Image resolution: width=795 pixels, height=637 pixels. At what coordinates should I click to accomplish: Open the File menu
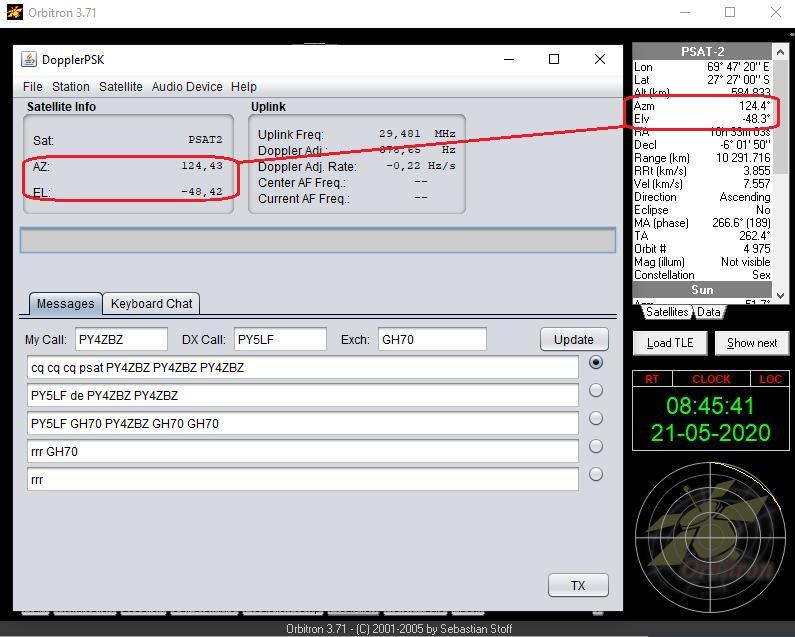(x=33, y=87)
